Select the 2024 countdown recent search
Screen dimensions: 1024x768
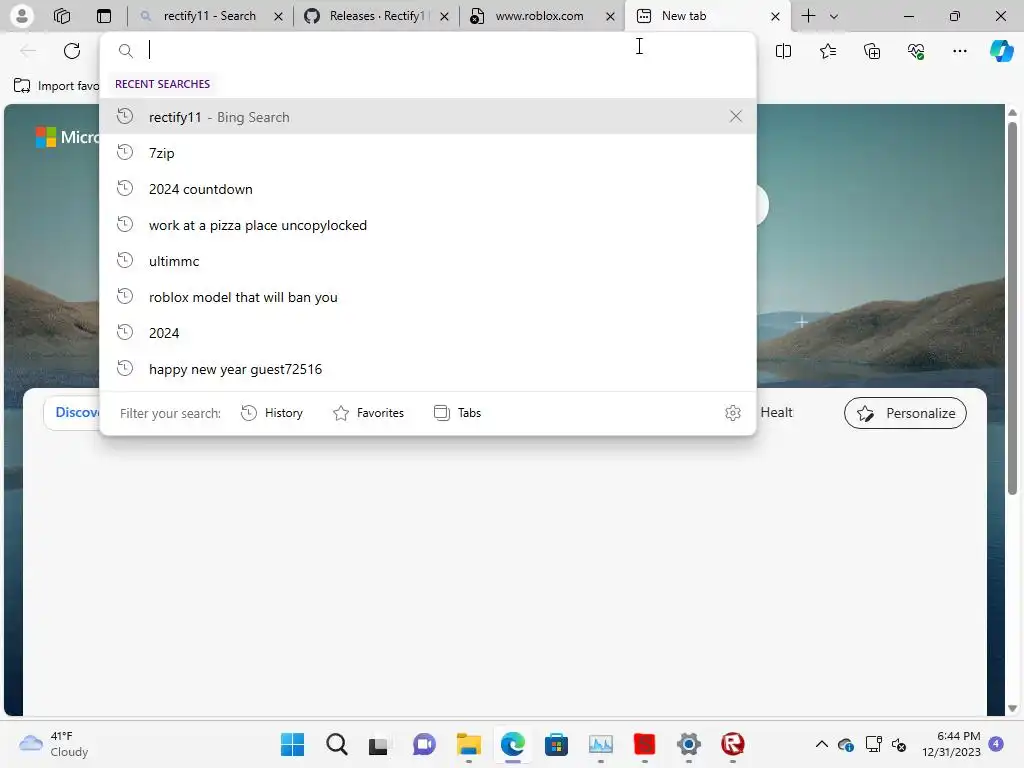coord(428,189)
